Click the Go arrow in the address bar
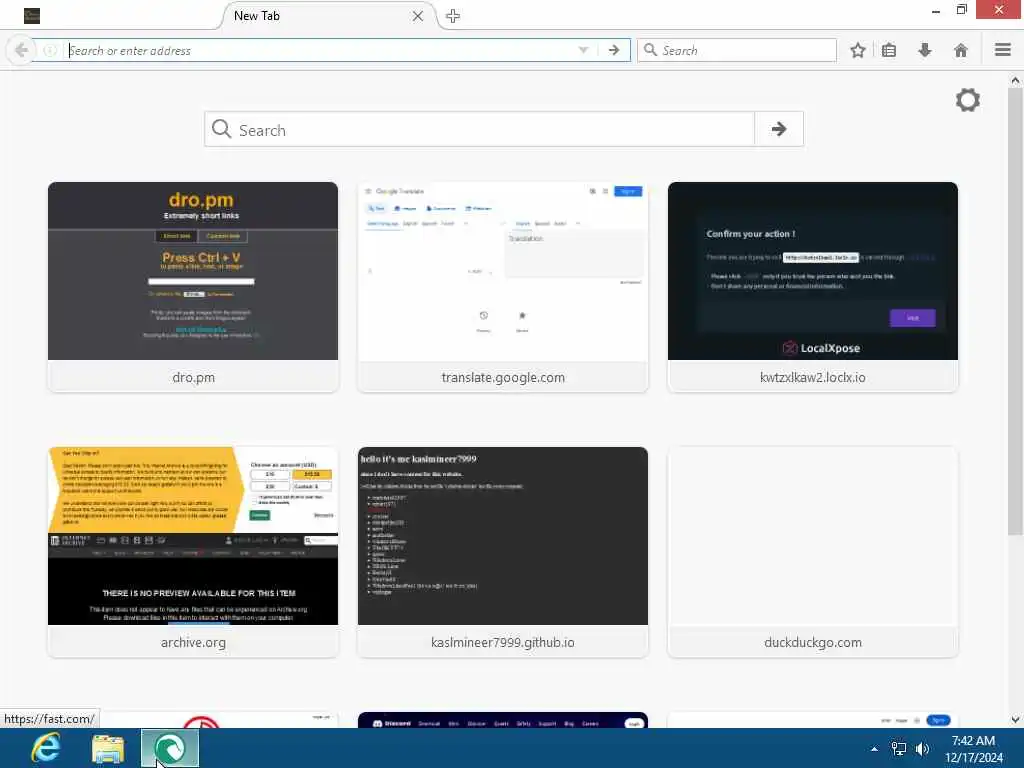This screenshot has height=768, width=1024. coord(614,50)
